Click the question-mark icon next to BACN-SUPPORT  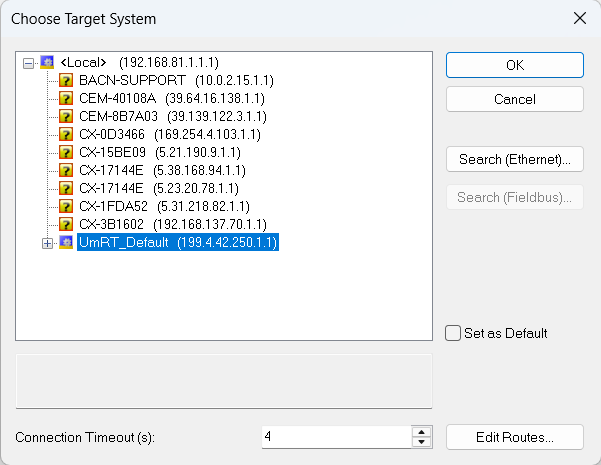click(x=66, y=80)
